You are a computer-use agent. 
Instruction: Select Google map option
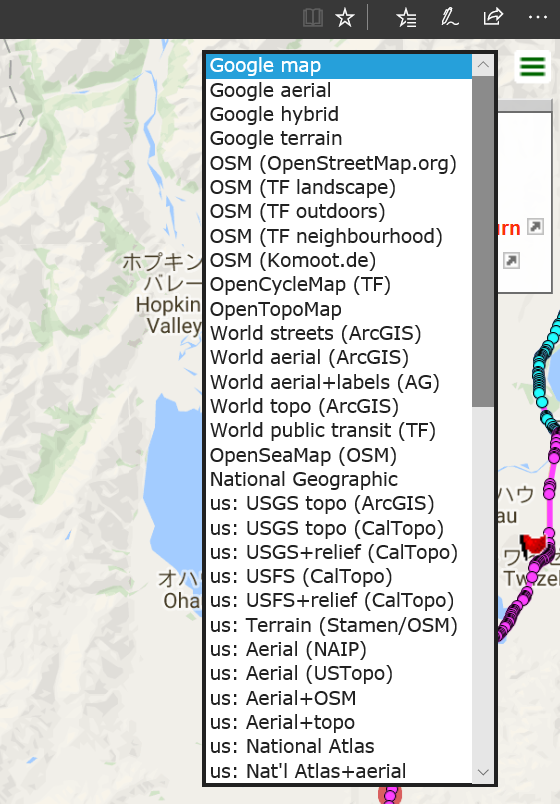pos(338,66)
